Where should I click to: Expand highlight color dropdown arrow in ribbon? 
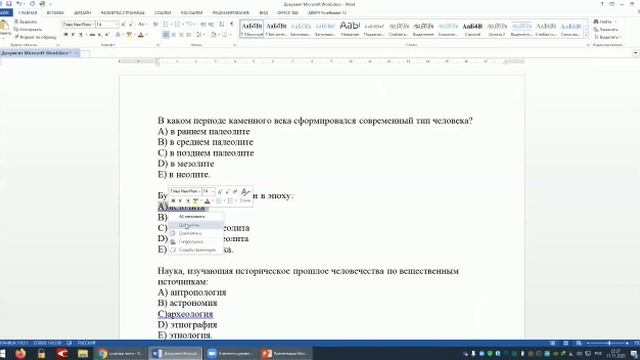[x=135, y=35]
